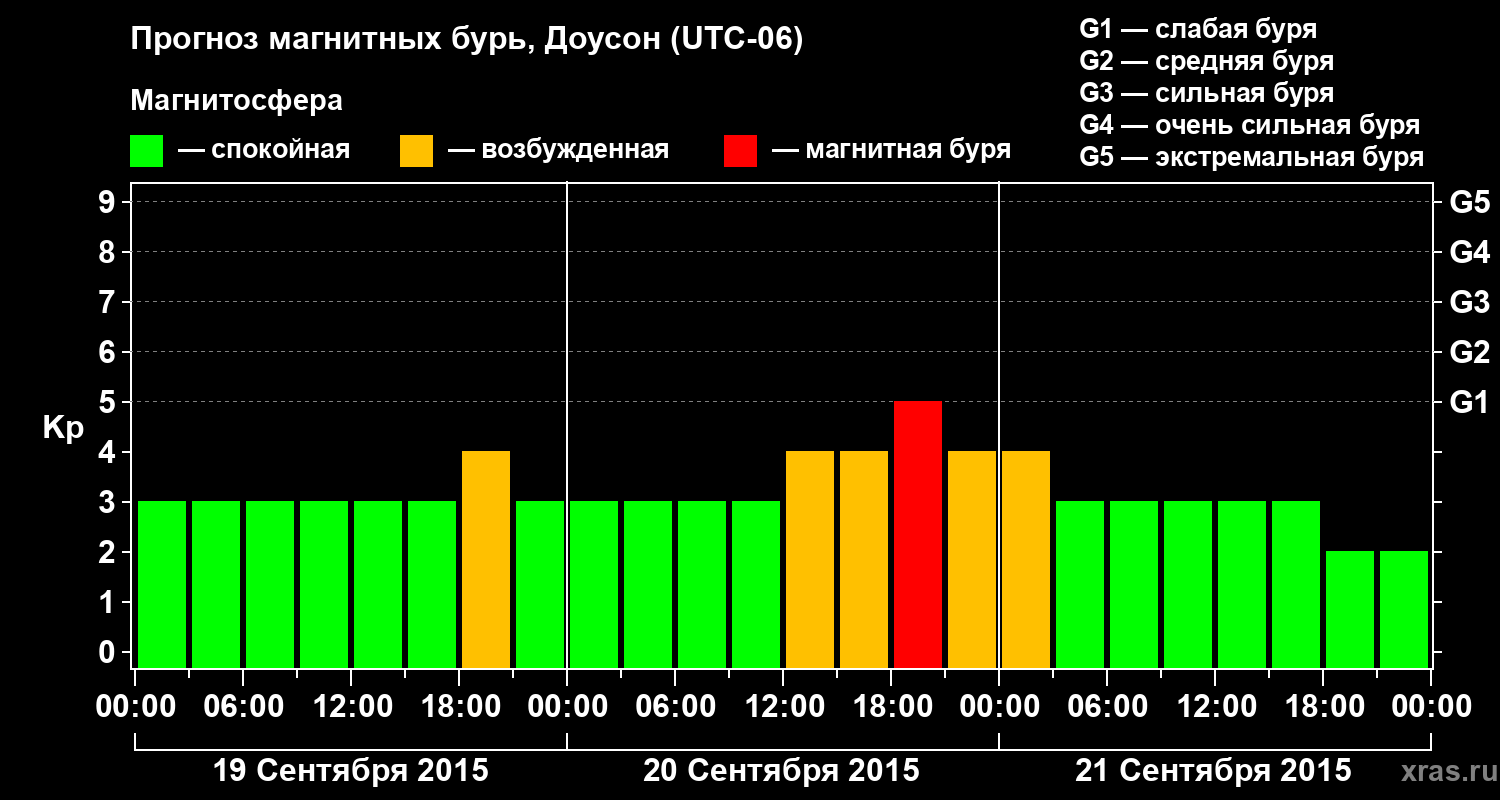Click the legend label — магнитная буря
This screenshot has width=1500, height=800.
(x=892, y=151)
